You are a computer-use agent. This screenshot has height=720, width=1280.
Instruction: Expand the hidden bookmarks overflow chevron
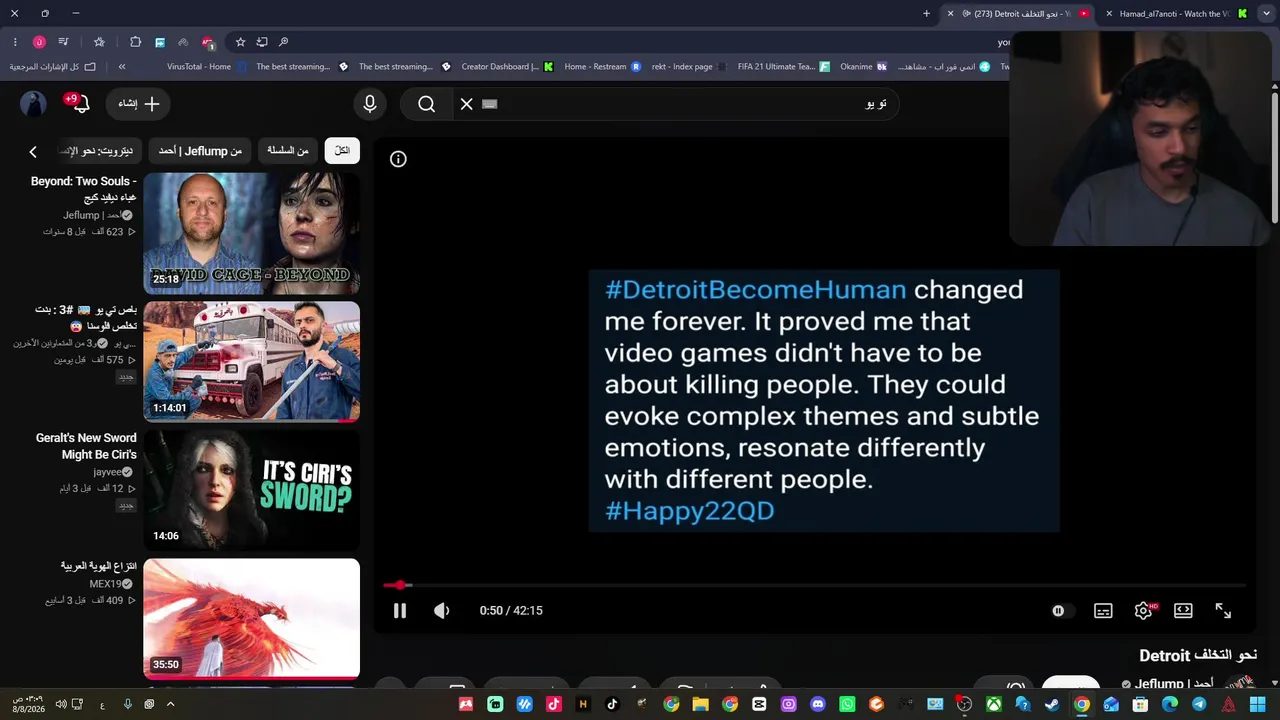coord(122,67)
